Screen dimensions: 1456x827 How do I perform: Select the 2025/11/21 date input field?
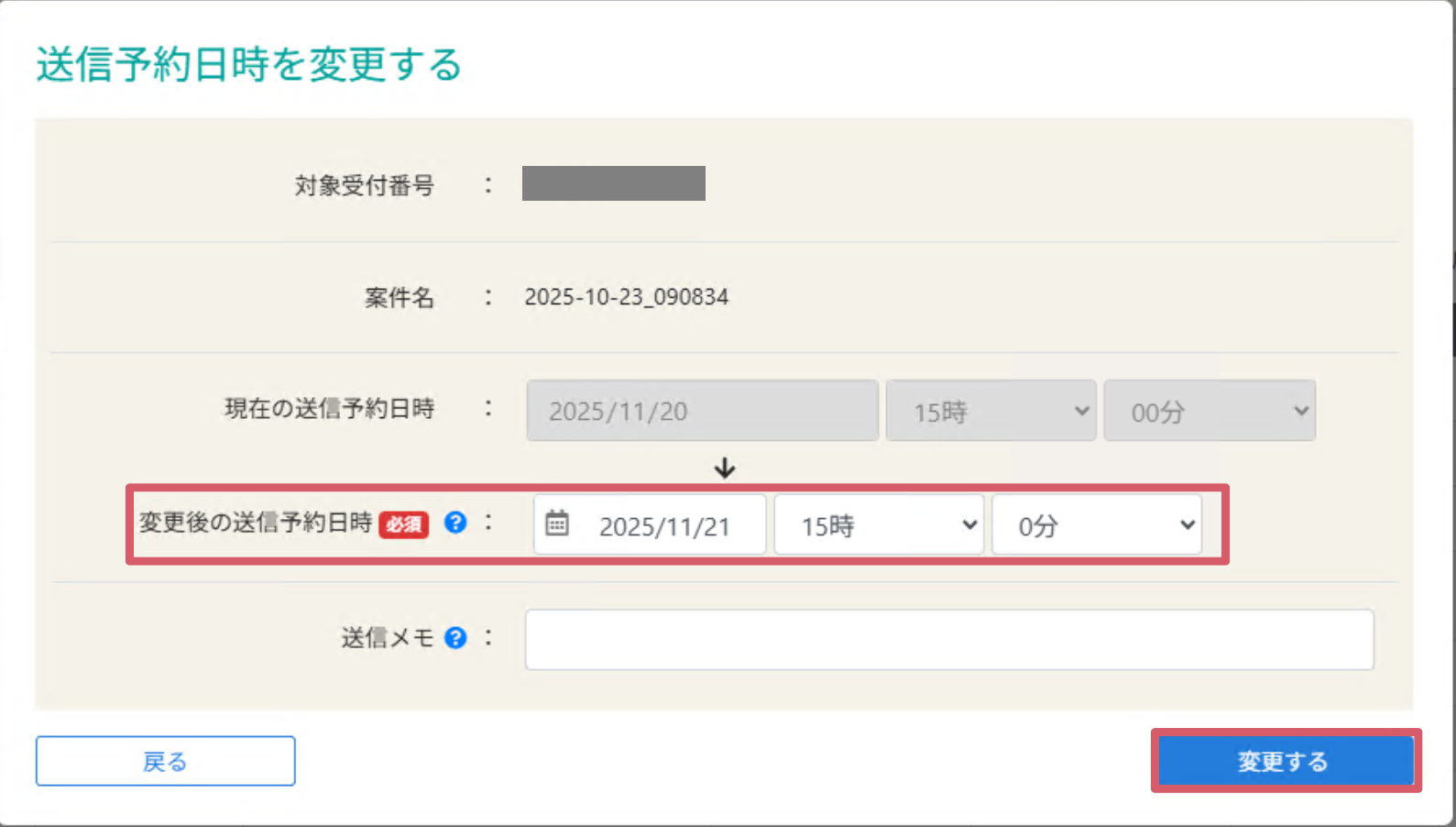(664, 524)
